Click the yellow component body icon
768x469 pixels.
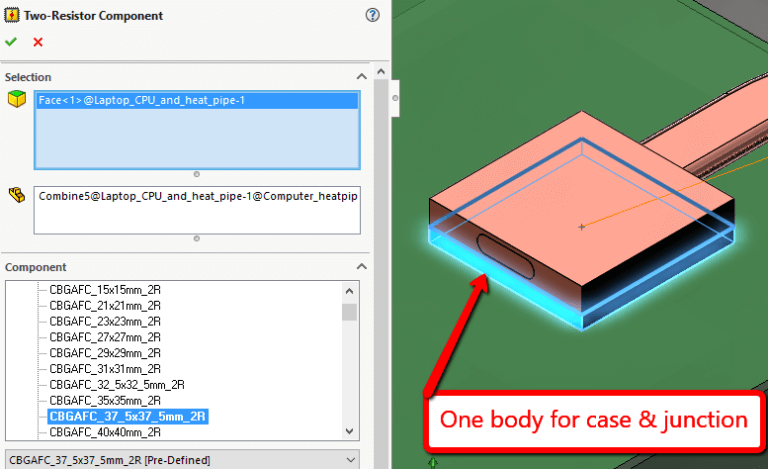[x=16, y=195]
